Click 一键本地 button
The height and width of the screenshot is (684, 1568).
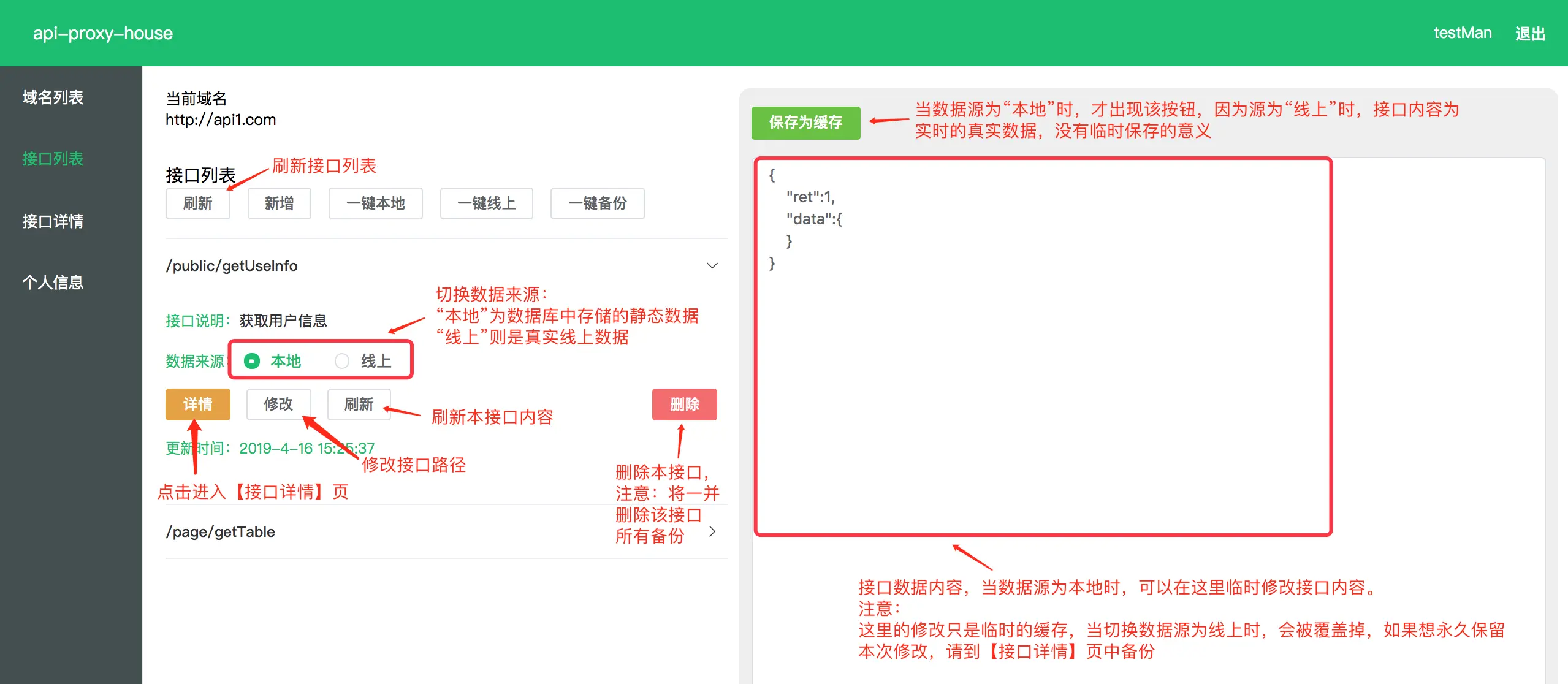click(x=375, y=203)
